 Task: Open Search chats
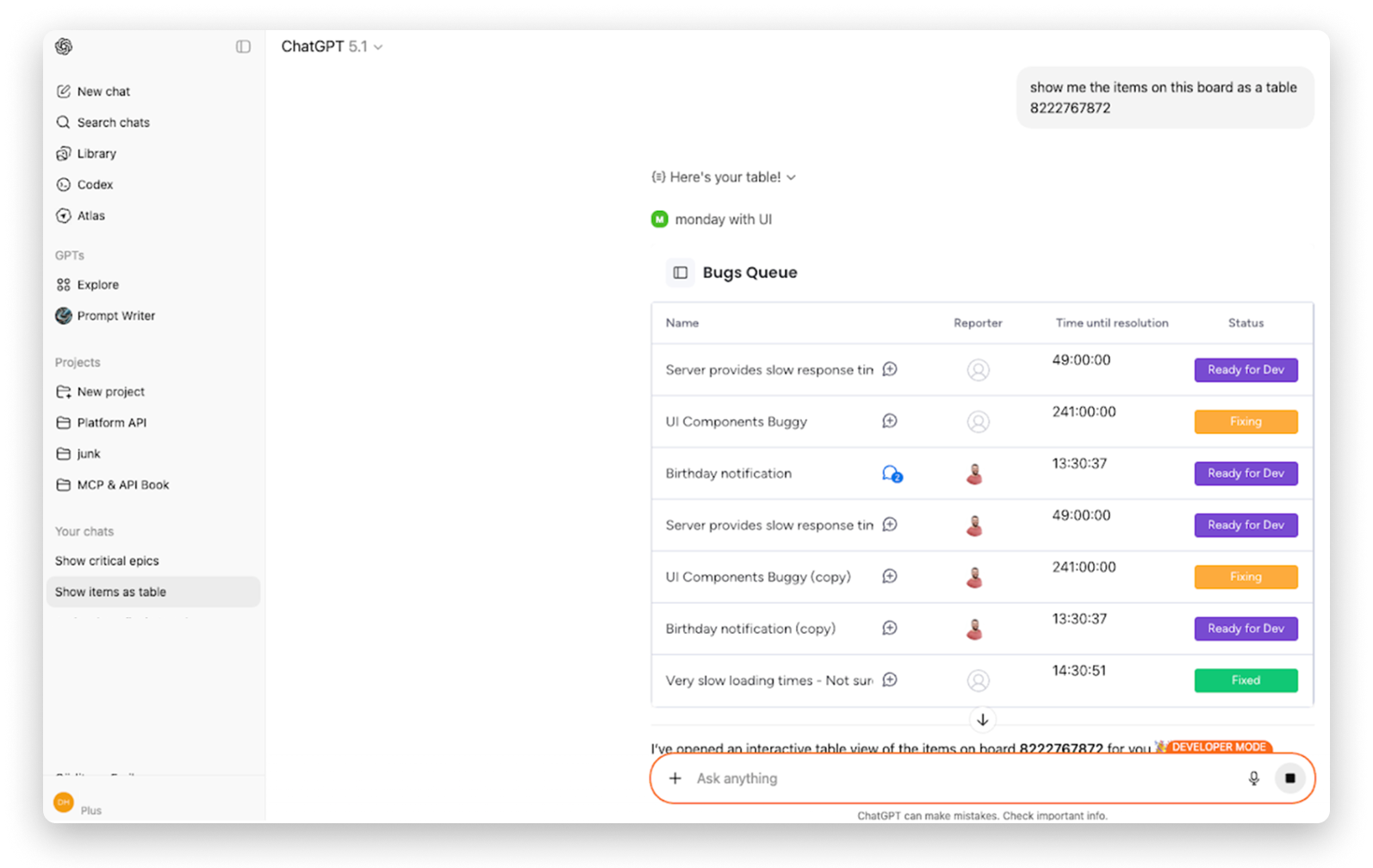click(x=103, y=122)
